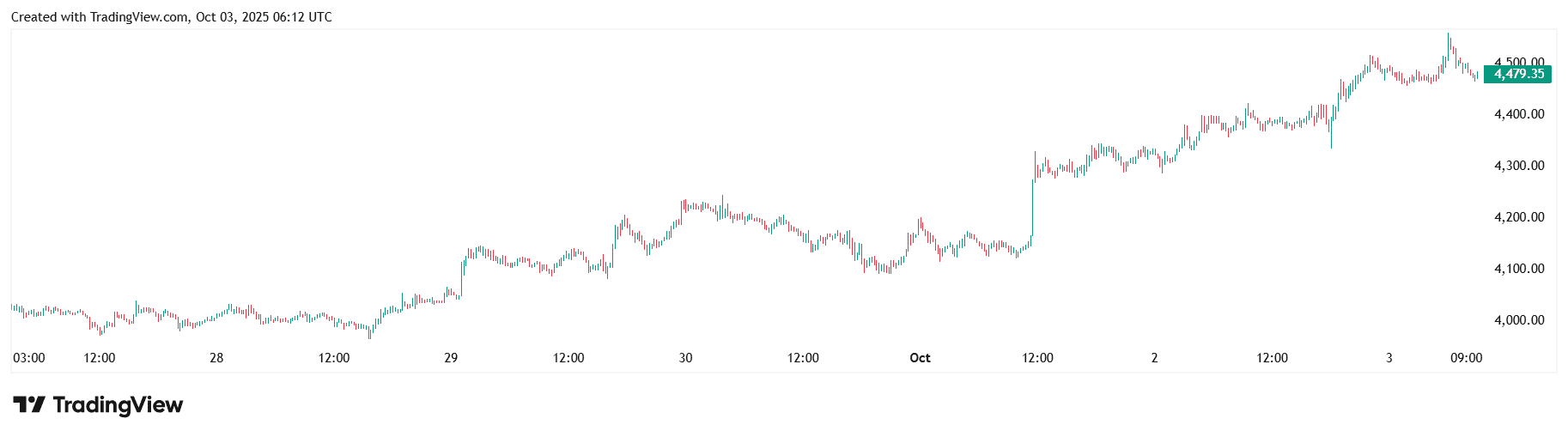Screen dimensions: 1568x437
Task: Click the date label 29 on time axis
Action: tap(451, 358)
